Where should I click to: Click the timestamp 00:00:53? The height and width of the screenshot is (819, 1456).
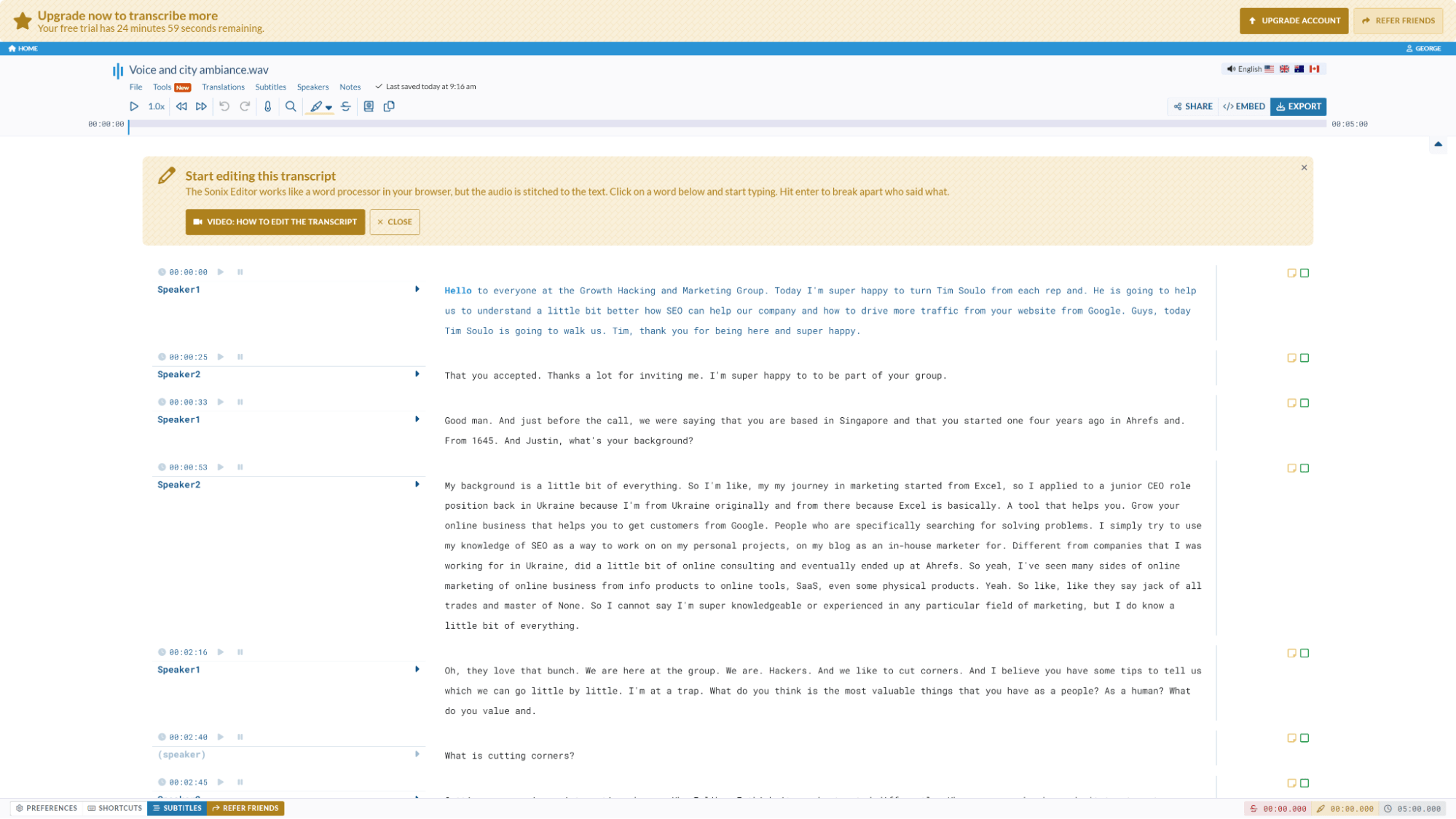coord(188,467)
